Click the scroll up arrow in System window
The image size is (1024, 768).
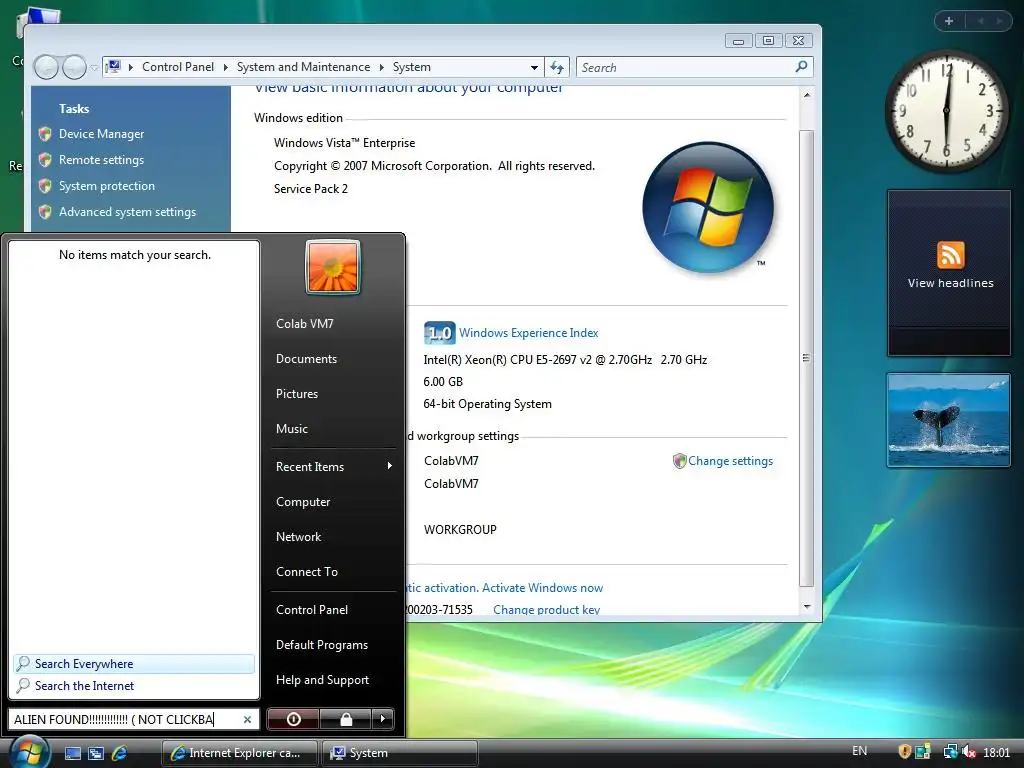[x=807, y=95]
